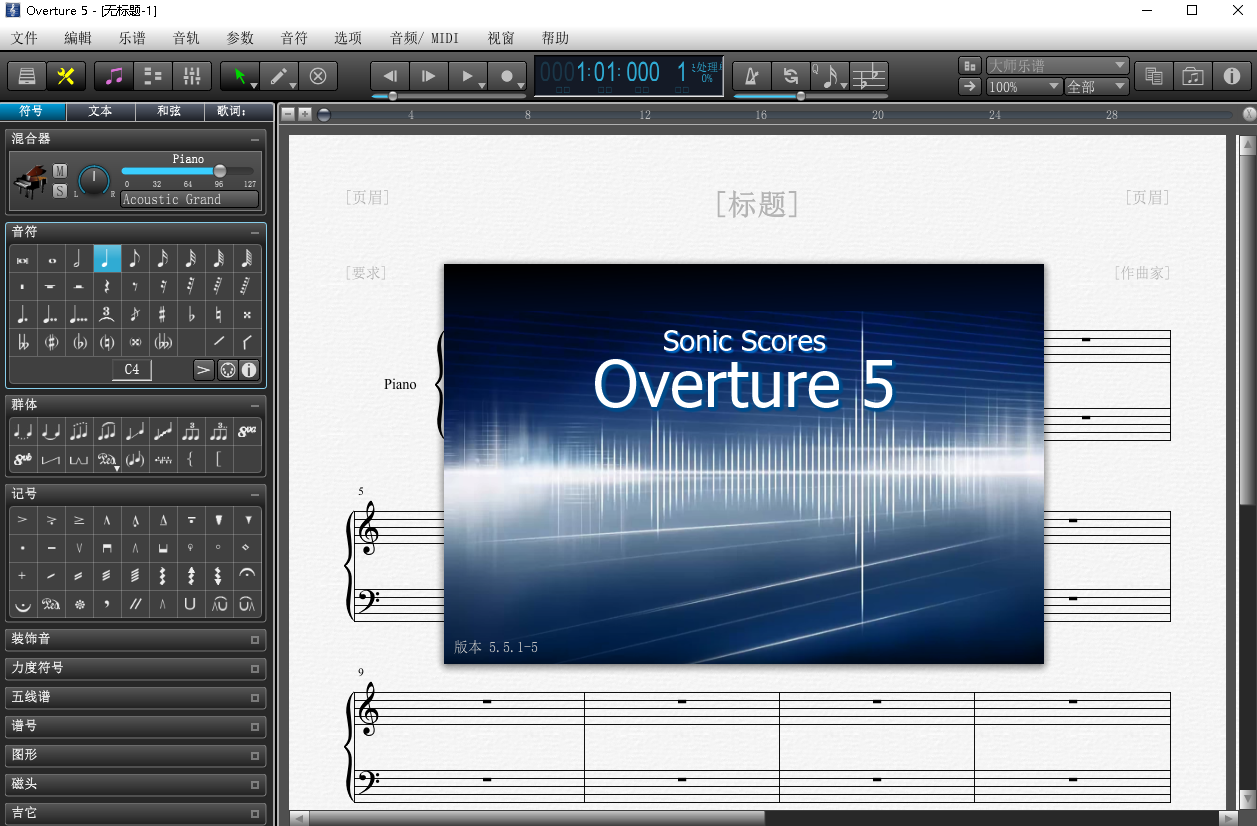Click the staff insert tool icon
Viewport: 1257px width, 826px height.
click(869, 76)
